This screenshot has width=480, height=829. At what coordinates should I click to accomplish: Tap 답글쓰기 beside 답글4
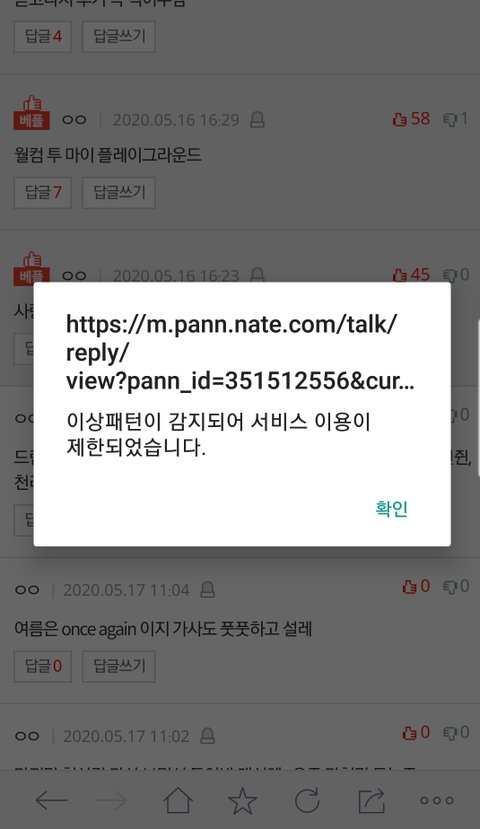pyautogui.click(x=119, y=36)
